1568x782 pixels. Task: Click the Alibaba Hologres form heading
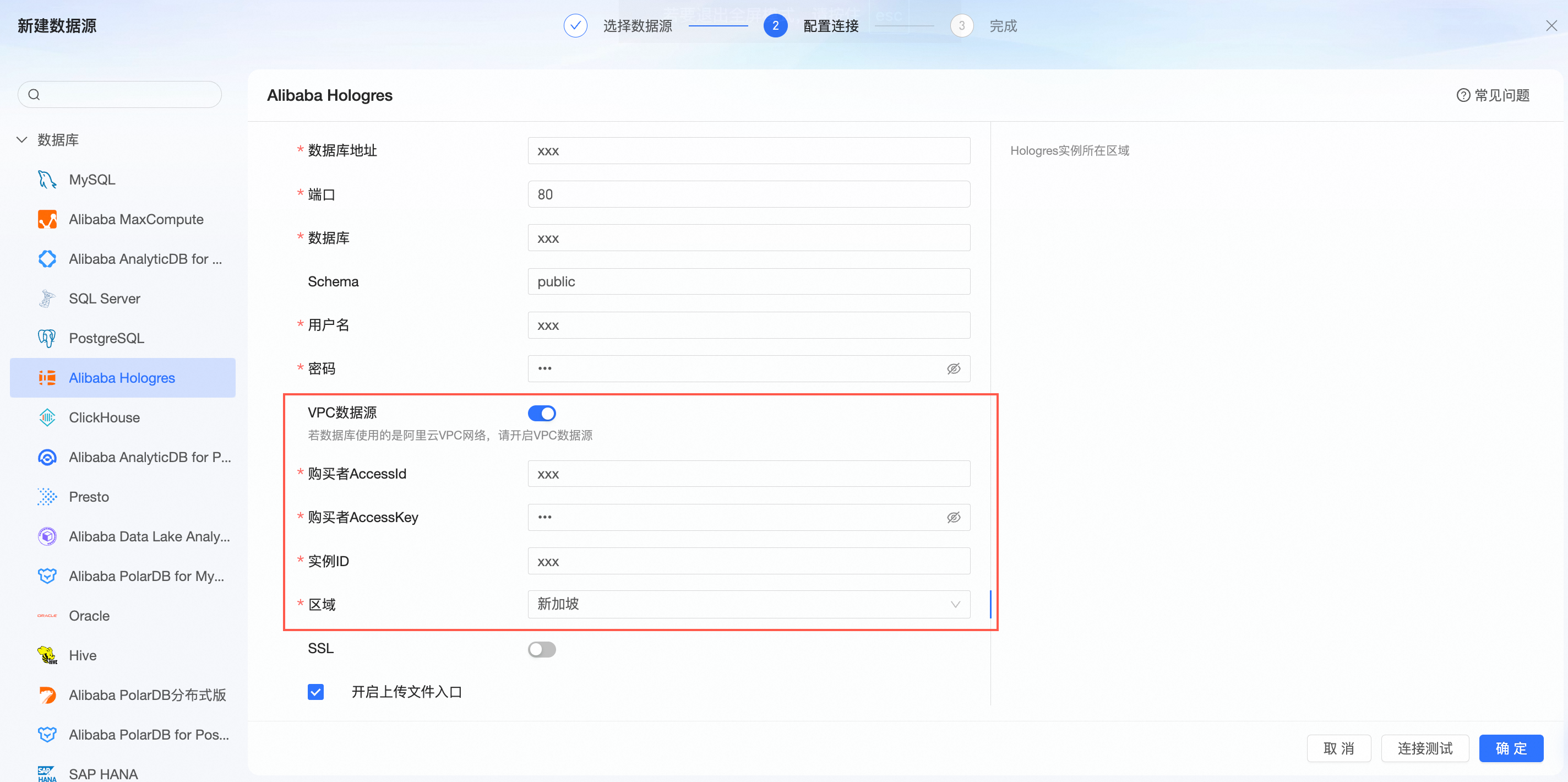(329, 95)
